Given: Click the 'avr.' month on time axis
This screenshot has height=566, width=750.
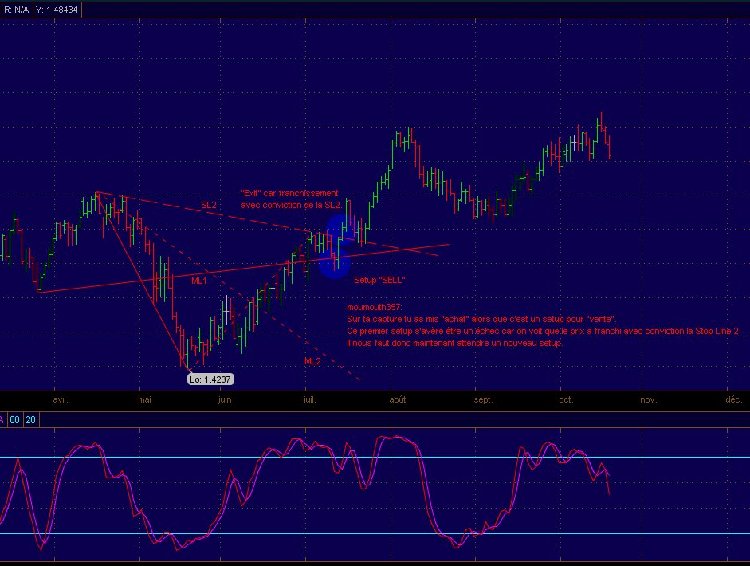Looking at the screenshot, I should click(x=60, y=400).
